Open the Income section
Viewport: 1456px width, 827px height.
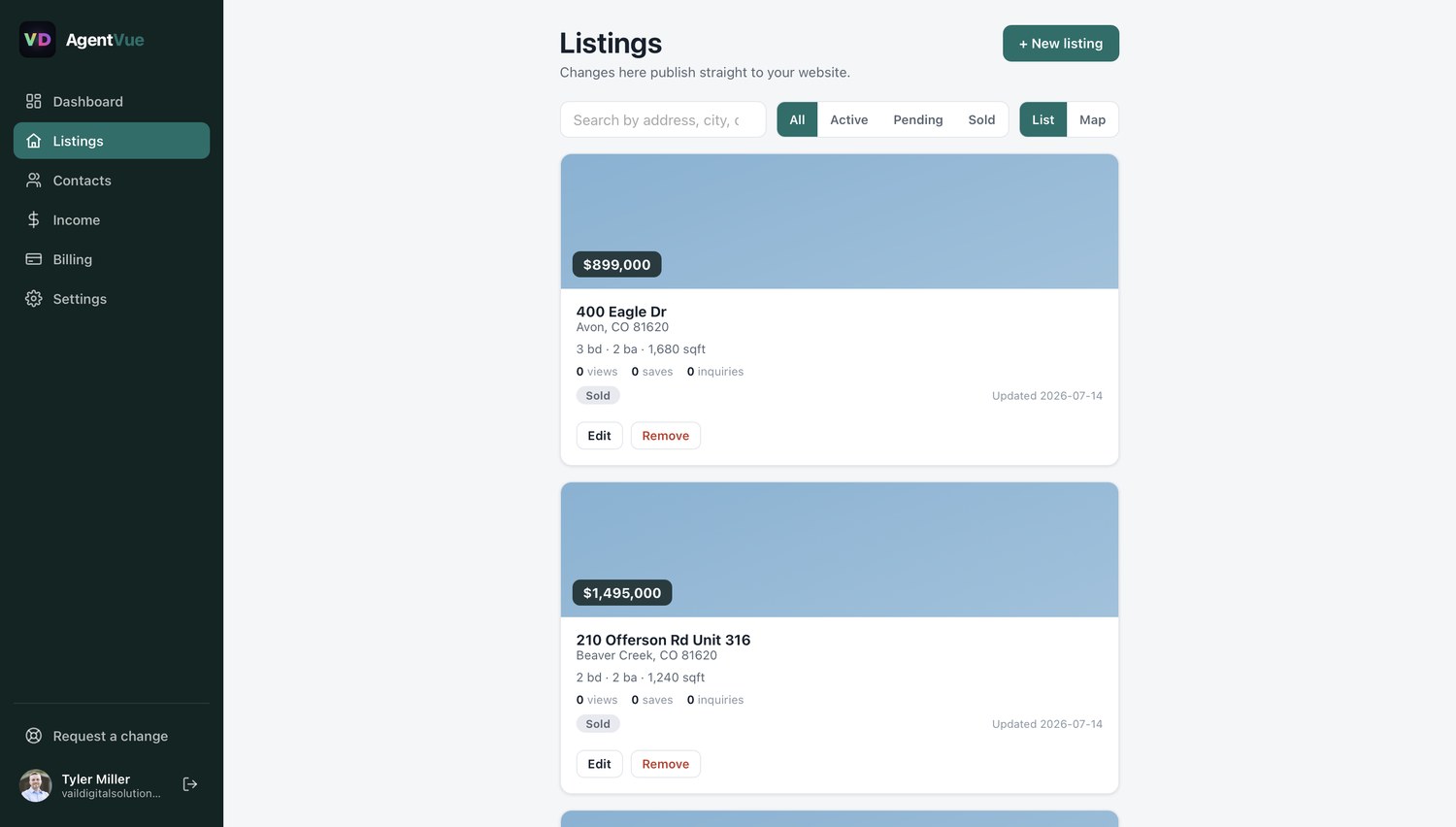tap(112, 220)
